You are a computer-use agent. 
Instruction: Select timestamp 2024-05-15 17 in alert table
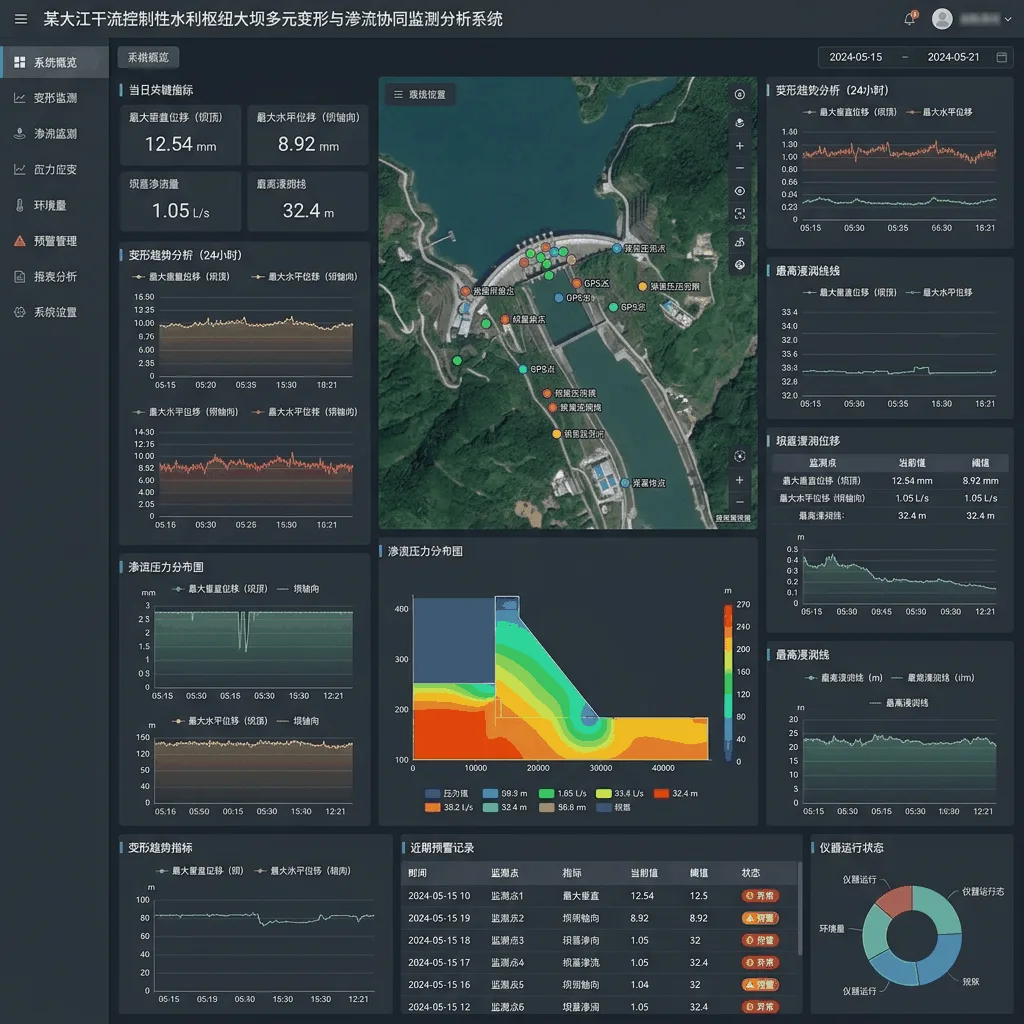tap(439, 963)
